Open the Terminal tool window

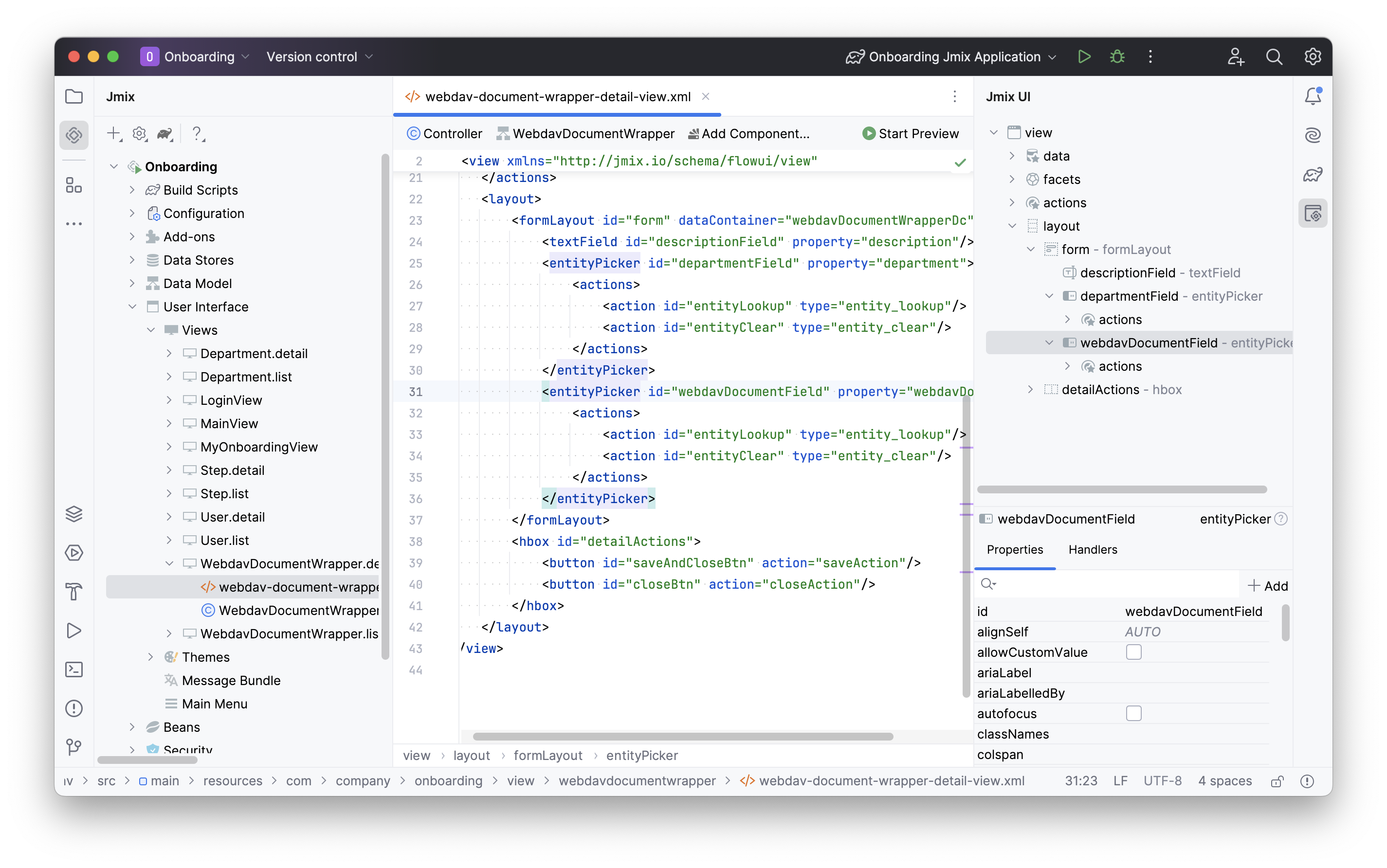[74, 669]
